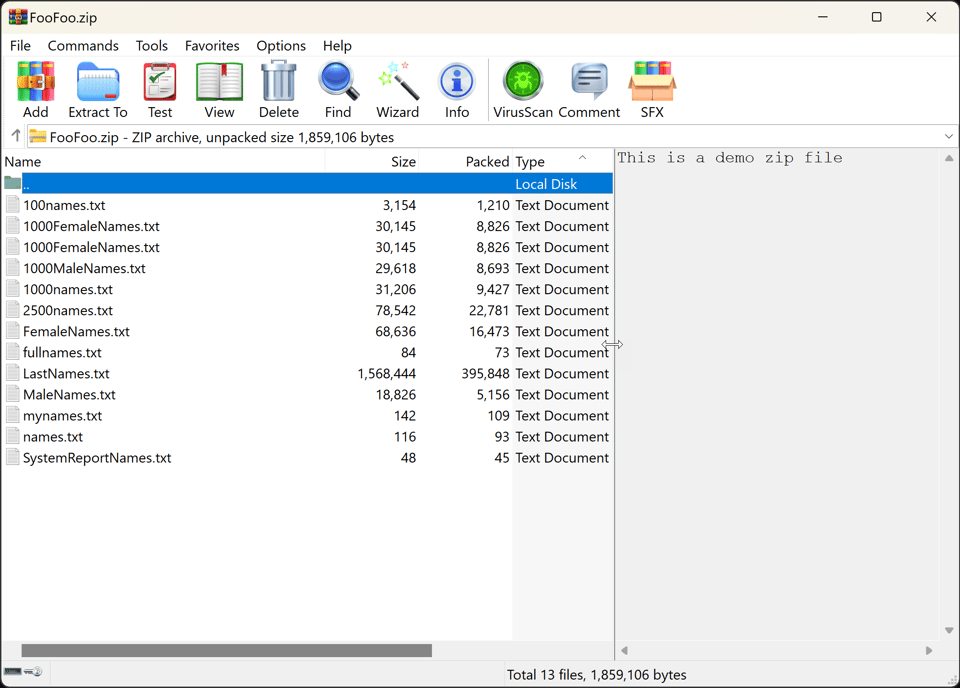Sort the list by Size column
This screenshot has width=960, height=688.
tap(372, 162)
